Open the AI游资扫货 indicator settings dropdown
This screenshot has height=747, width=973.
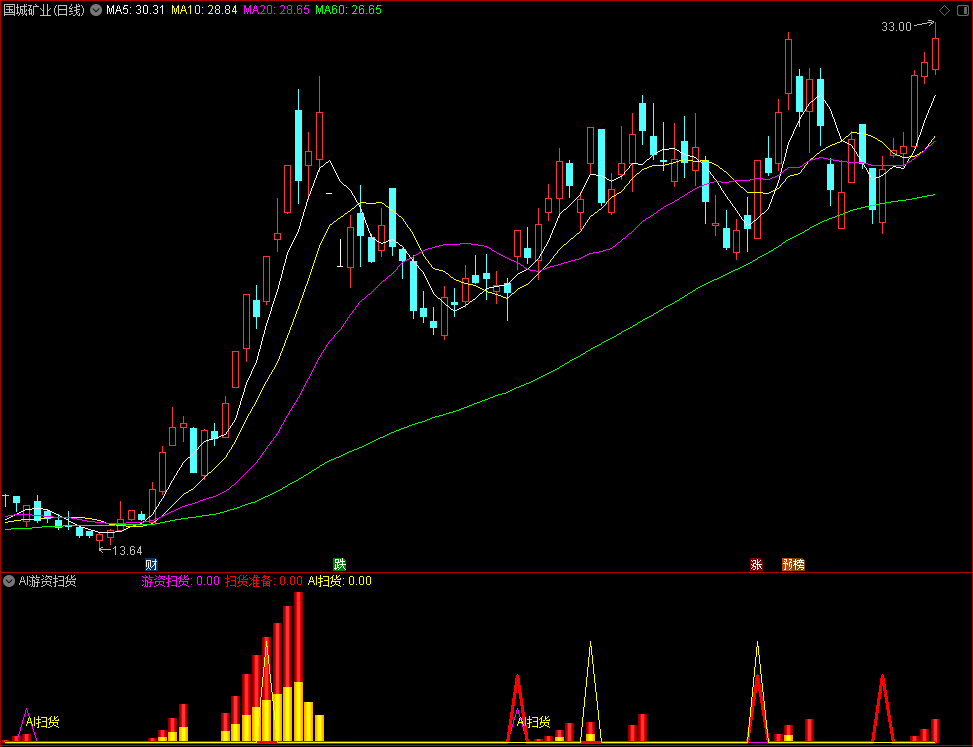click(9, 581)
